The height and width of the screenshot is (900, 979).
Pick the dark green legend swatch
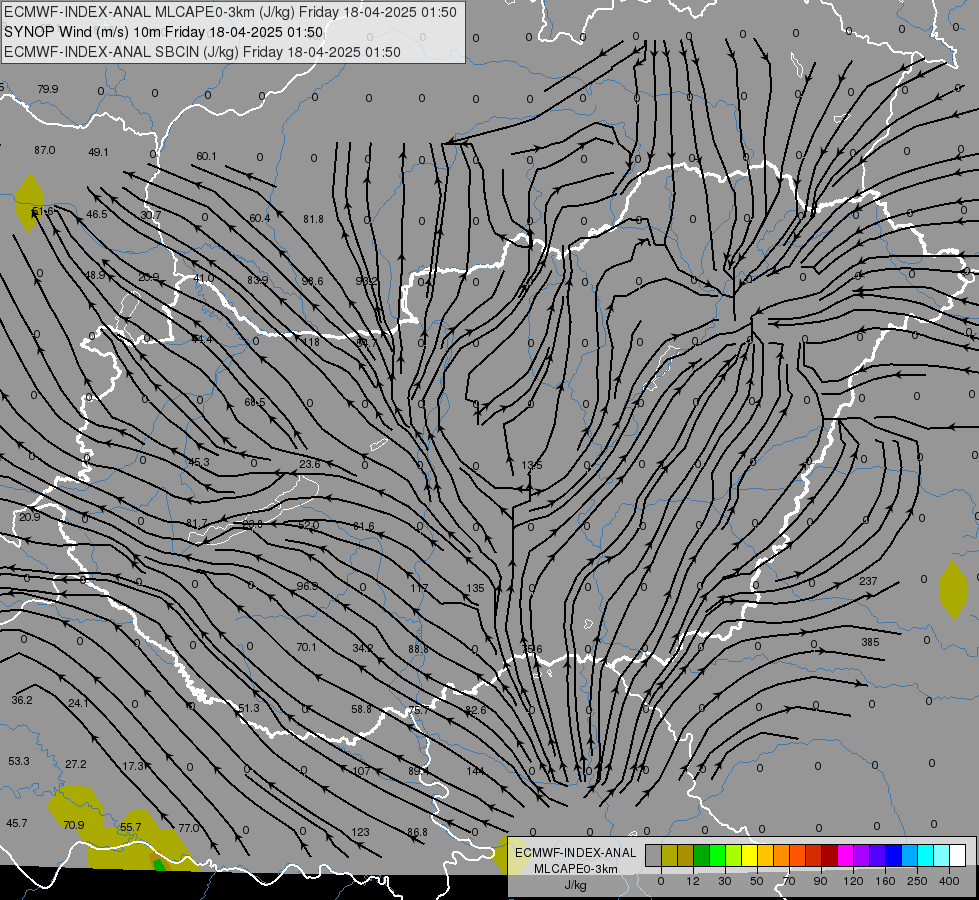click(701, 855)
